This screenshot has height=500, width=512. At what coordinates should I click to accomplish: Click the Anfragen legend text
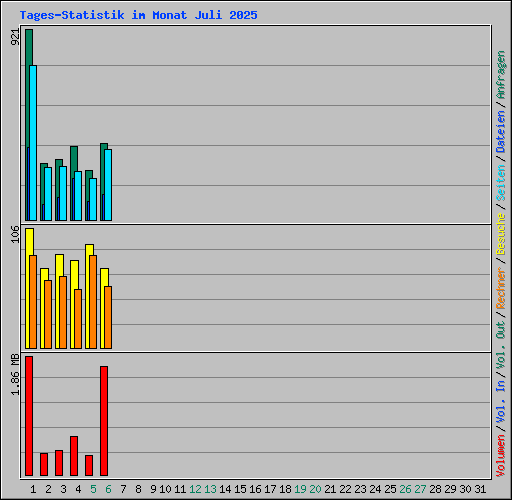(501, 75)
